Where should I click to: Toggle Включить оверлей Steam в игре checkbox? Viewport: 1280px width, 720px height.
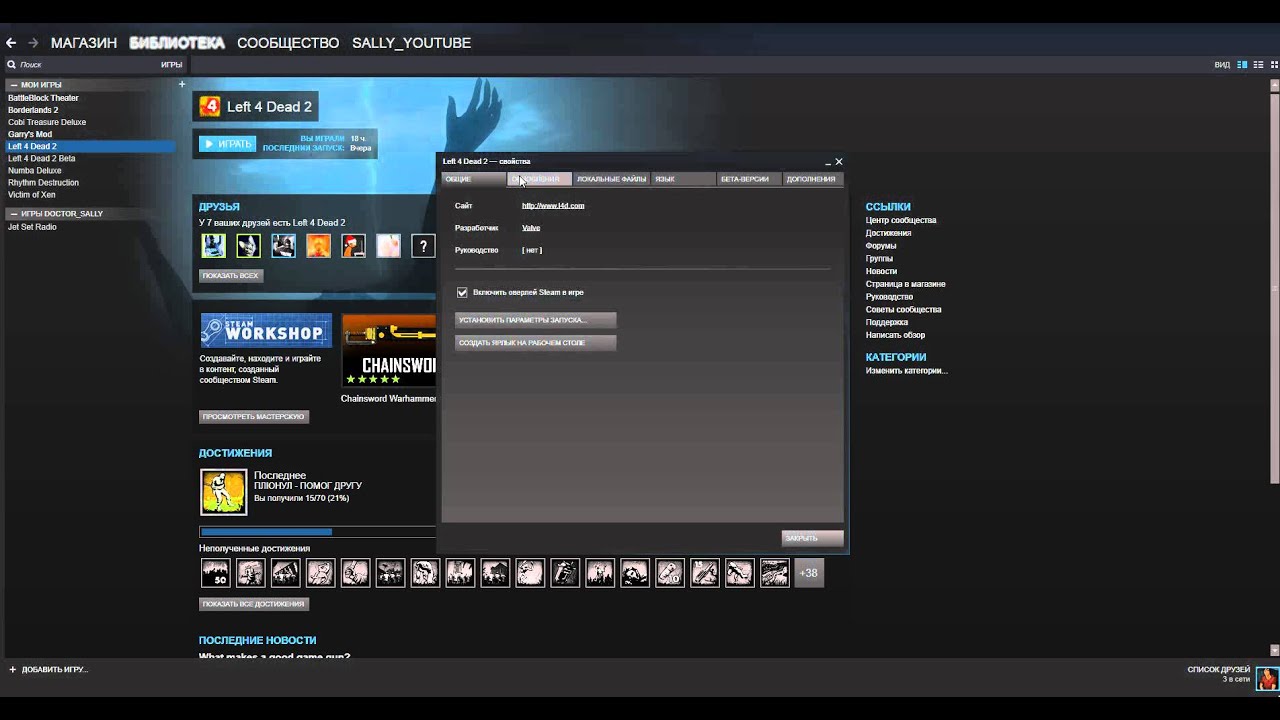coord(462,292)
